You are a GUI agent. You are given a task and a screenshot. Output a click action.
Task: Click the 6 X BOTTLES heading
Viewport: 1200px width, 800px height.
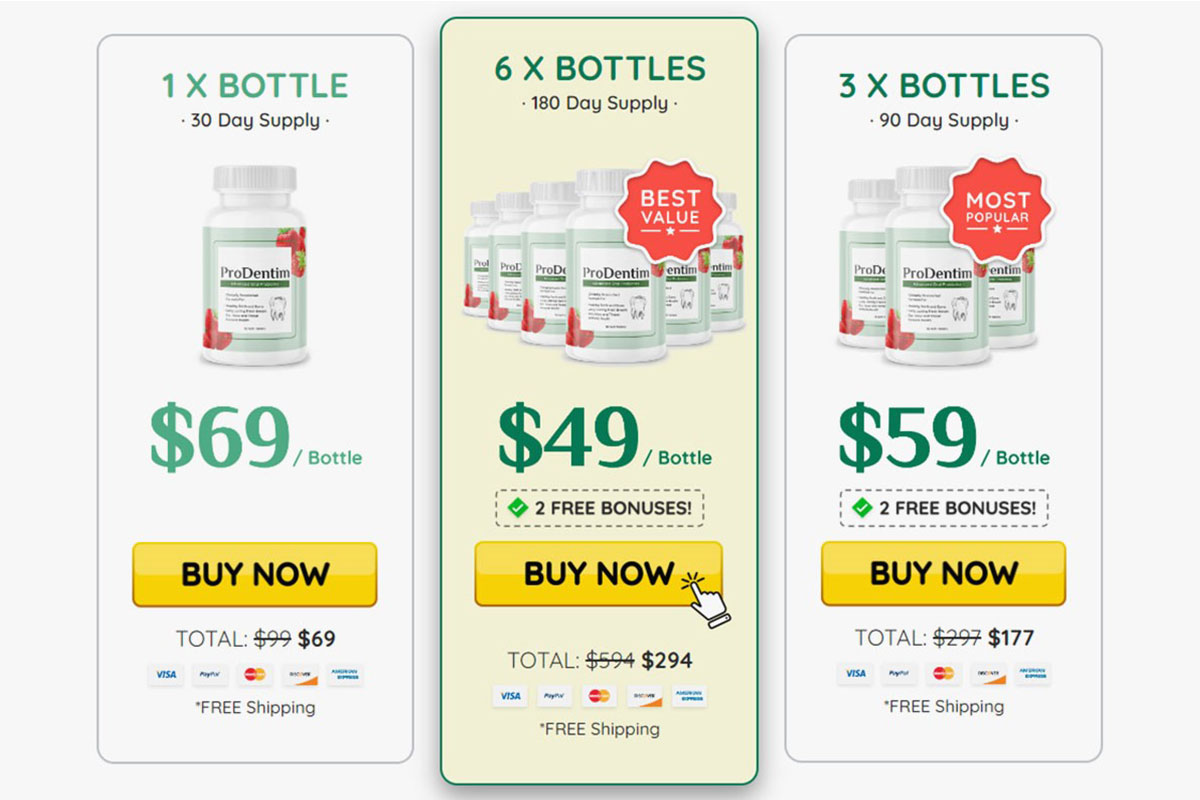point(600,69)
